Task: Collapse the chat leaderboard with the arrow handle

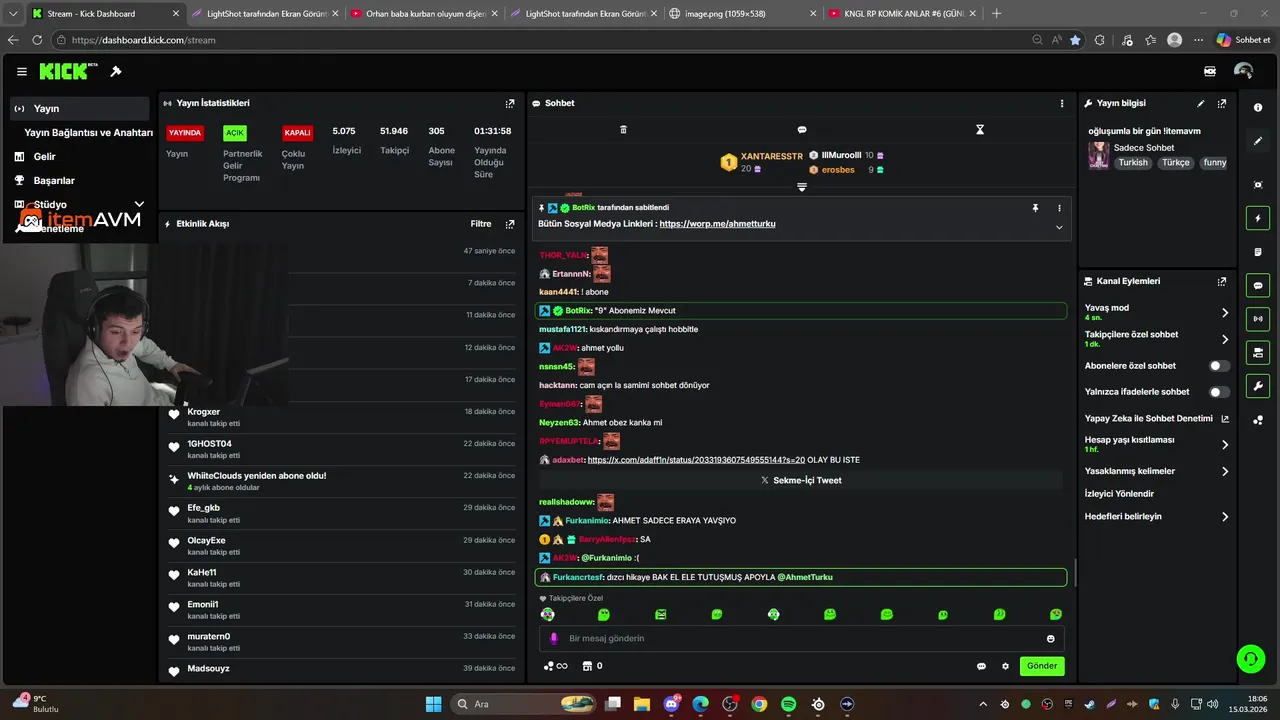Action: 802,187
